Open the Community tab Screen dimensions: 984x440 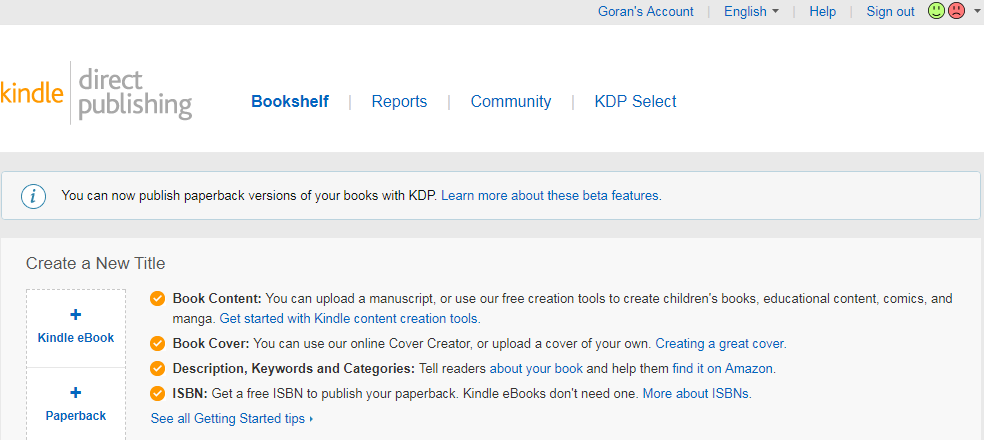pos(511,102)
